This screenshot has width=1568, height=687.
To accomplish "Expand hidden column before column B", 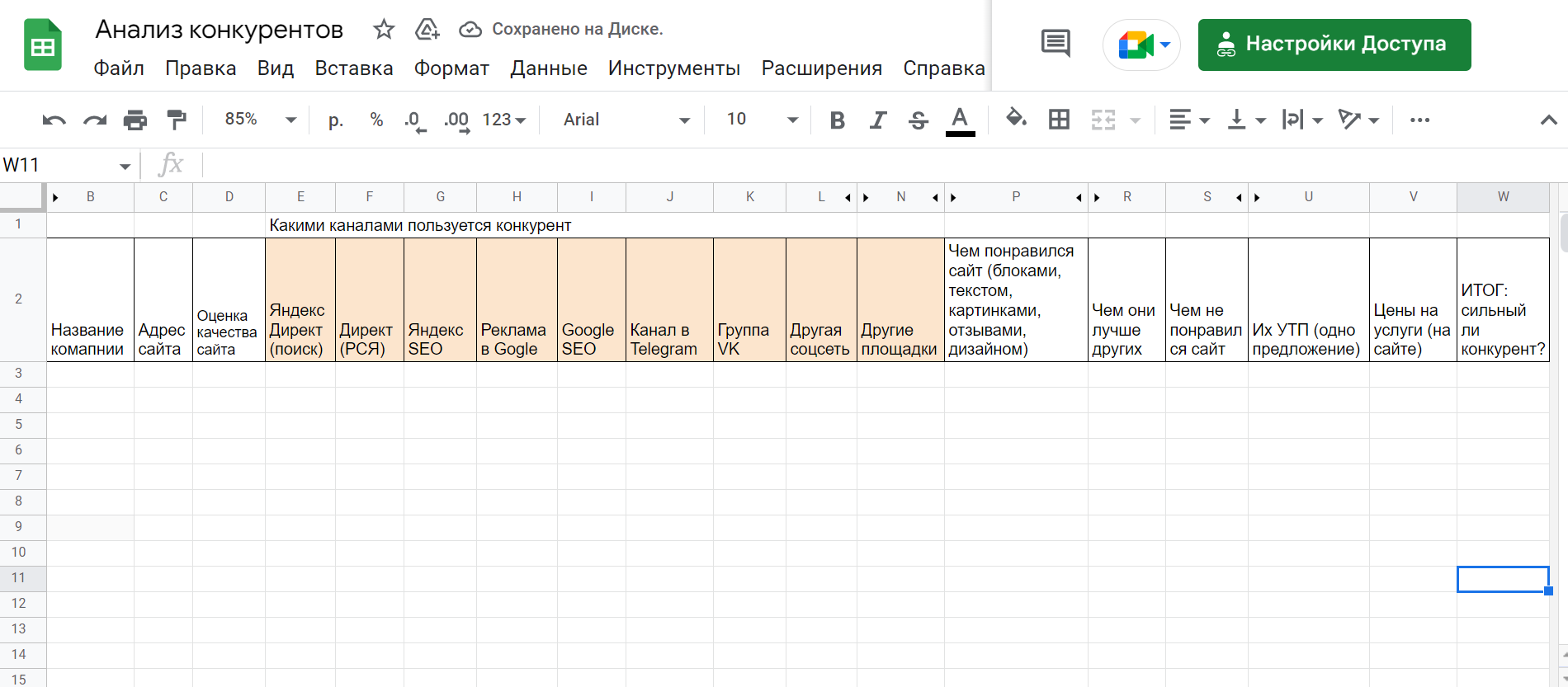I will point(56,198).
